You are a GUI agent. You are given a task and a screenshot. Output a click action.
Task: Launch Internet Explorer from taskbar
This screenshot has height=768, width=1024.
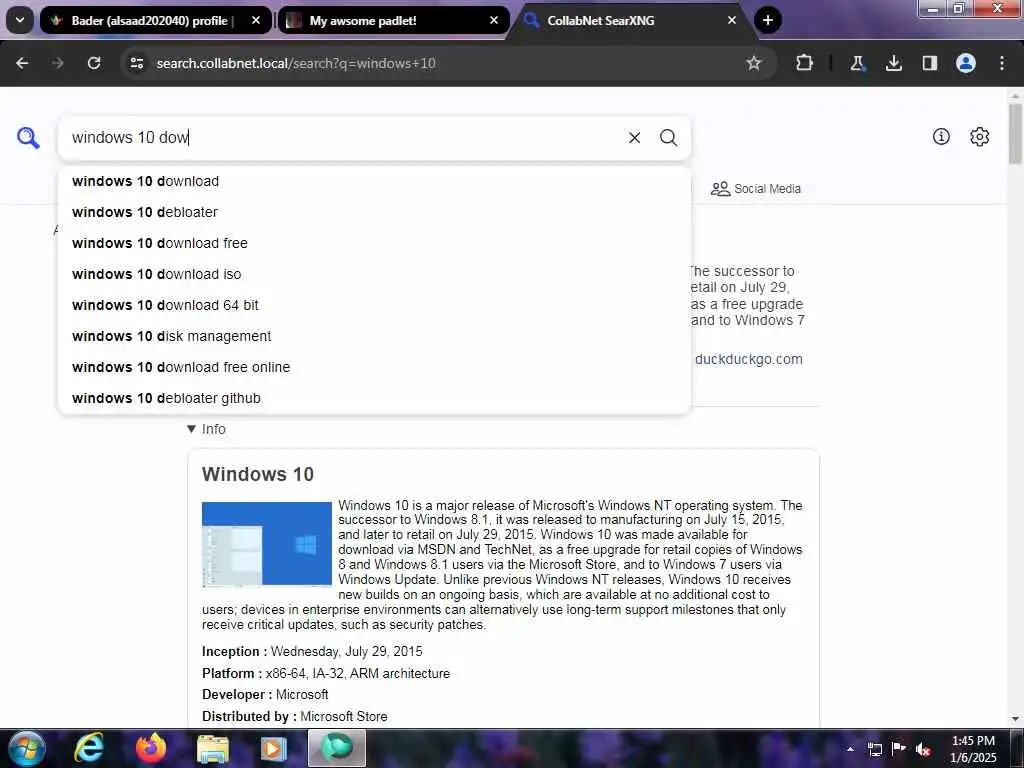[88, 748]
